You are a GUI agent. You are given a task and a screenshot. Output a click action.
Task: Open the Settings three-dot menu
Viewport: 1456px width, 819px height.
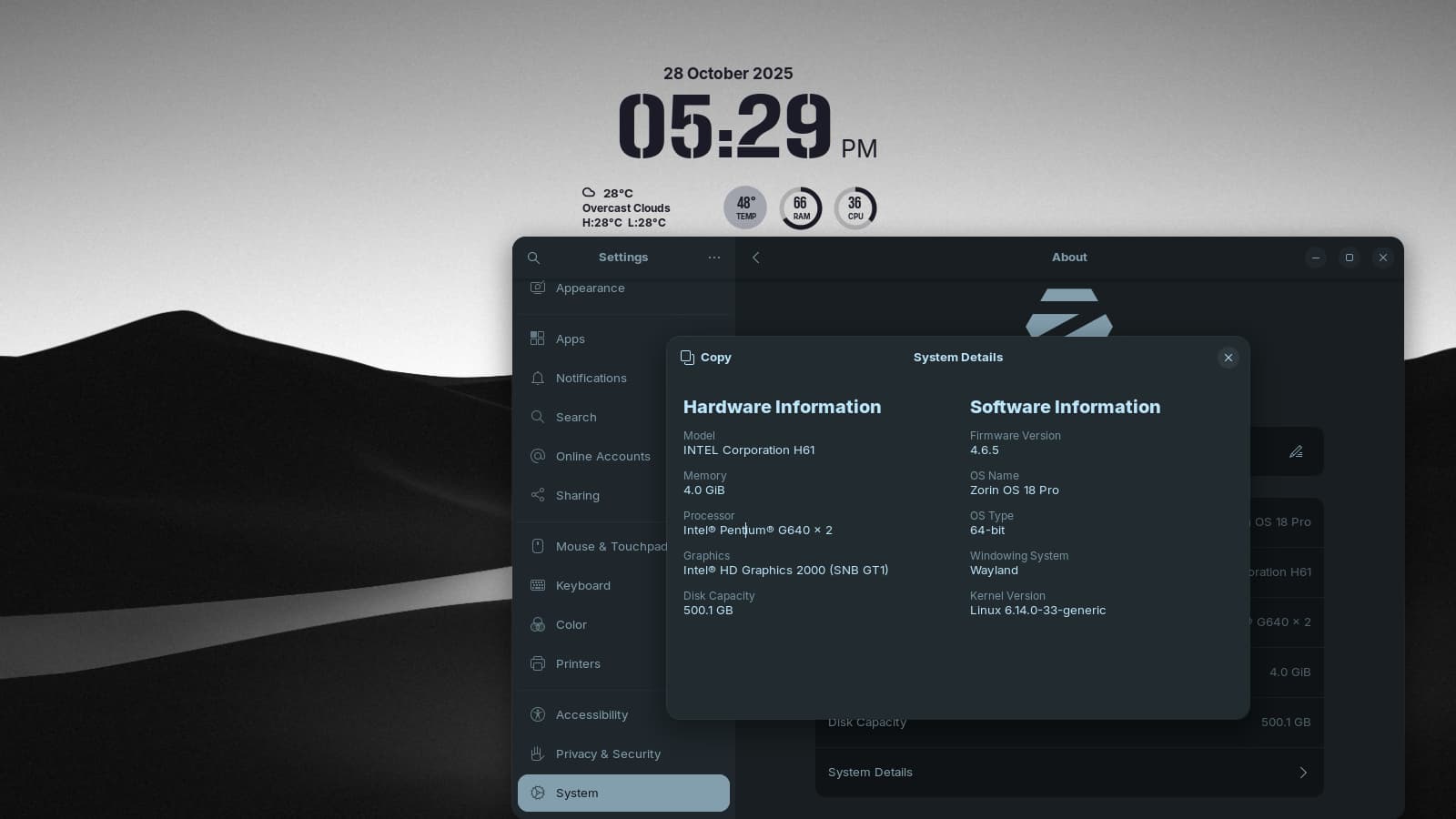pos(714,258)
